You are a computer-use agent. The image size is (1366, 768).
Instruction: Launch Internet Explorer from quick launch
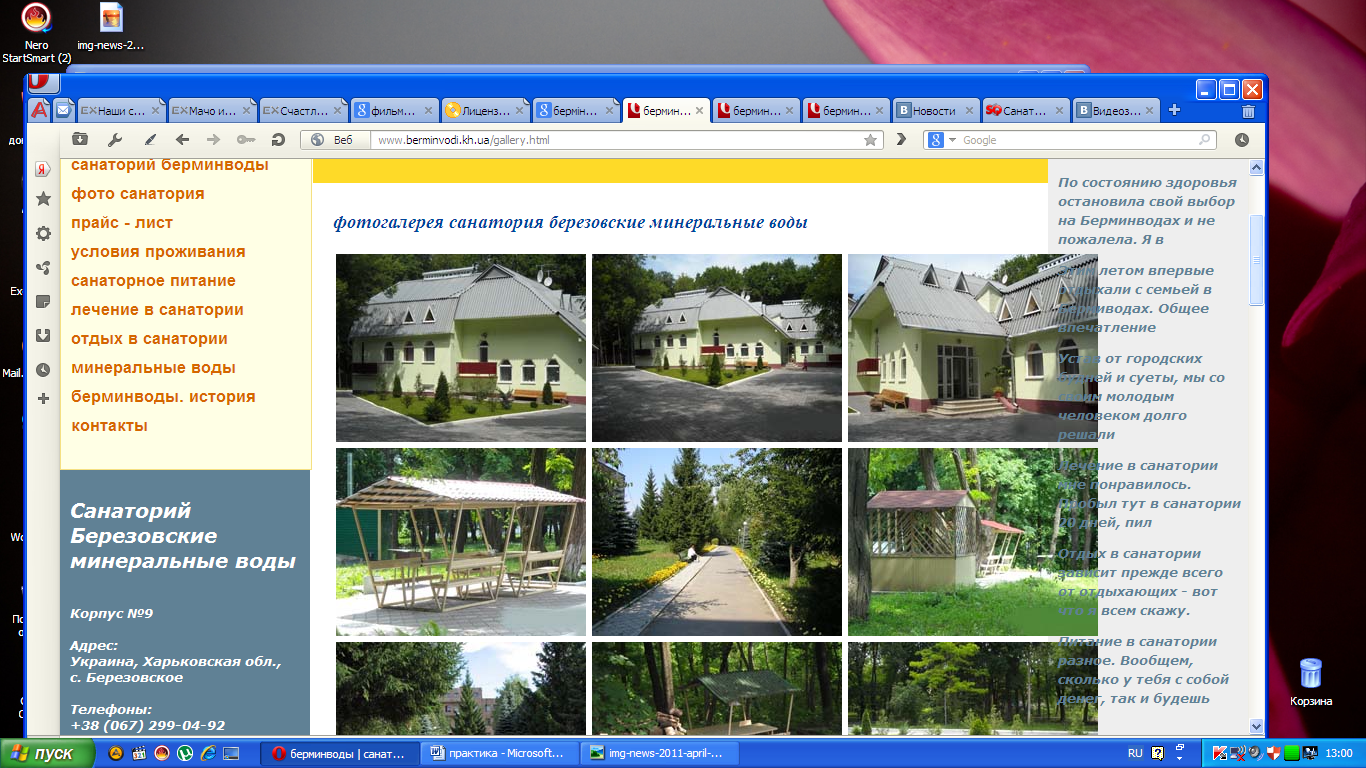click(208, 753)
